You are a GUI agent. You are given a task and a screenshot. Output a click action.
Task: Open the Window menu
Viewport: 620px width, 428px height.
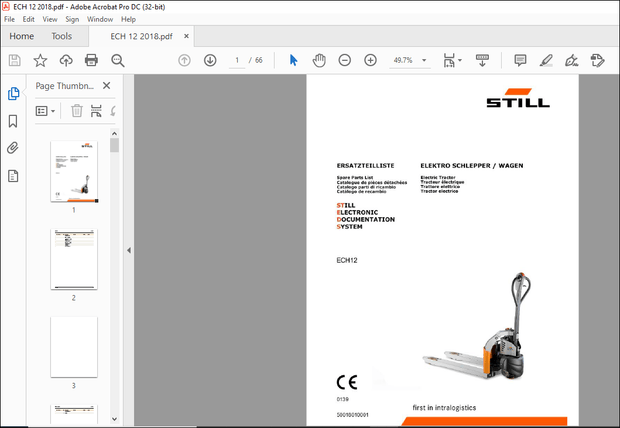pos(100,19)
